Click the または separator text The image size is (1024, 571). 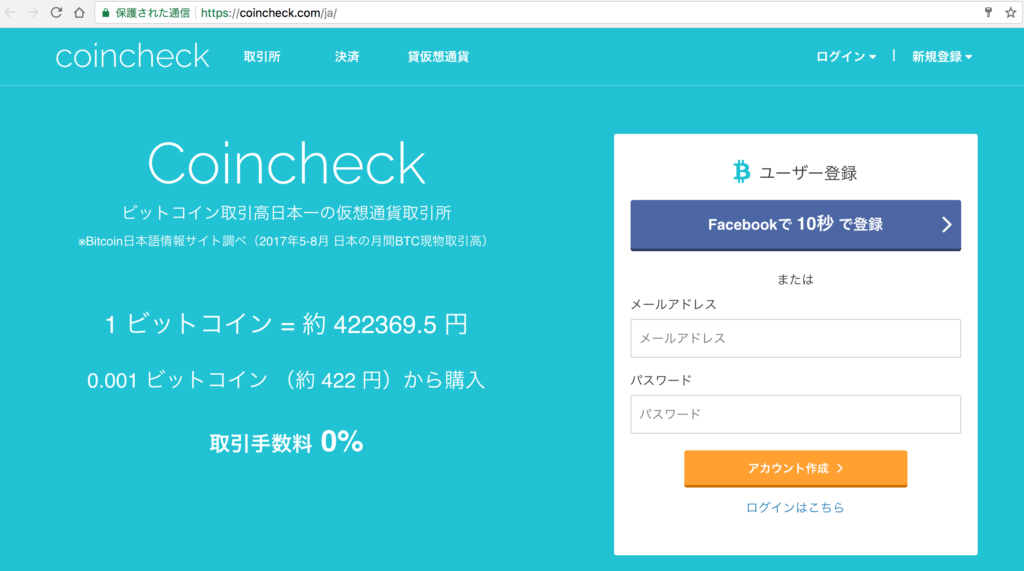point(795,280)
